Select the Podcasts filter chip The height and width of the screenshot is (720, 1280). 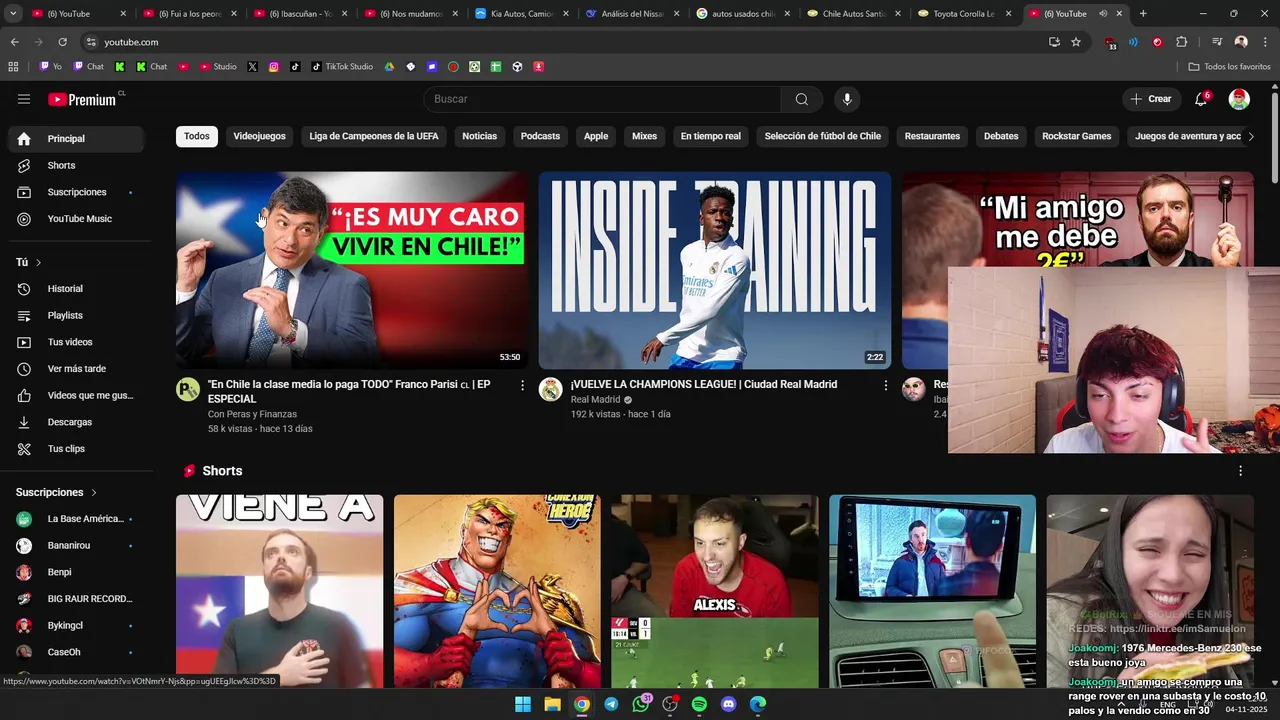[540, 136]
